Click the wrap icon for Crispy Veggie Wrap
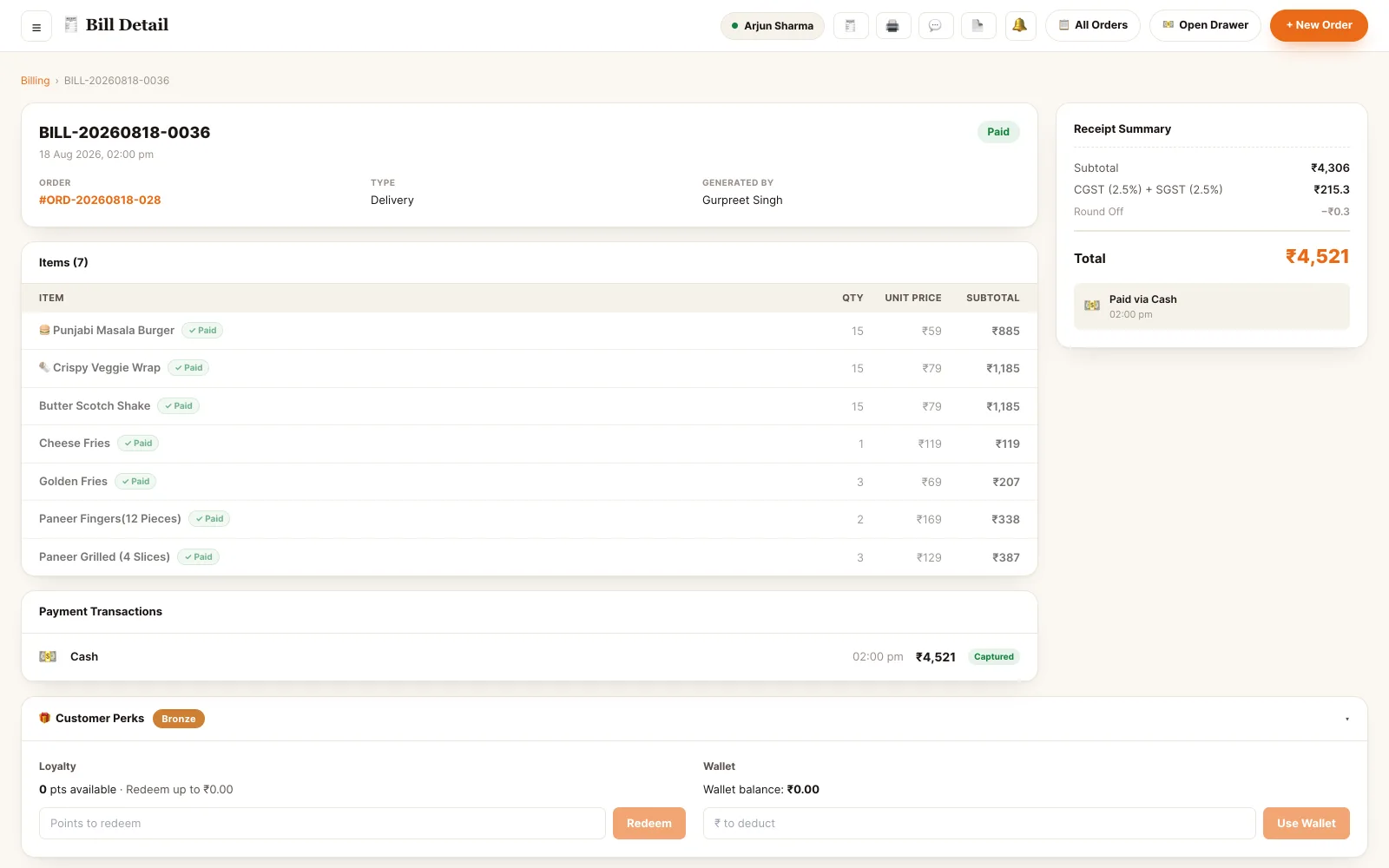This screenshot has width=1389, height=868. pos(44,367)
